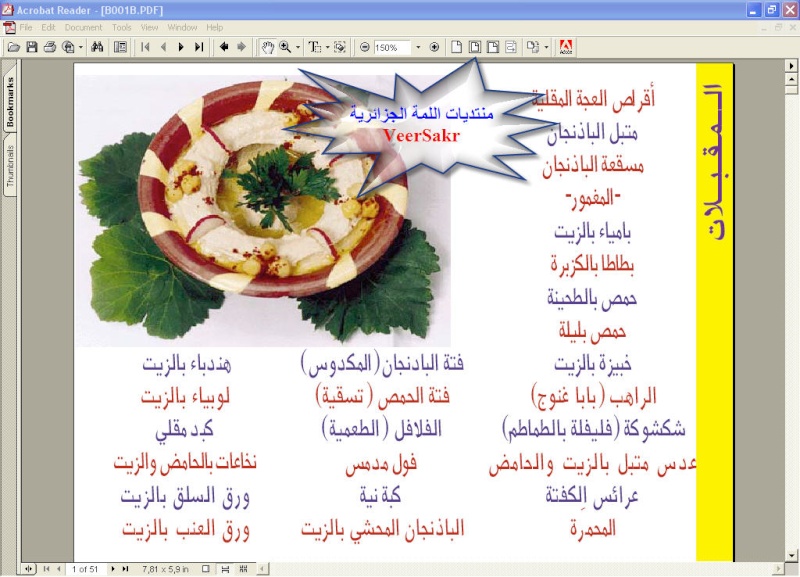This screenshot has width=800, height=577.
Task: Click the Open file icon
Action: [x=13, y=47]
